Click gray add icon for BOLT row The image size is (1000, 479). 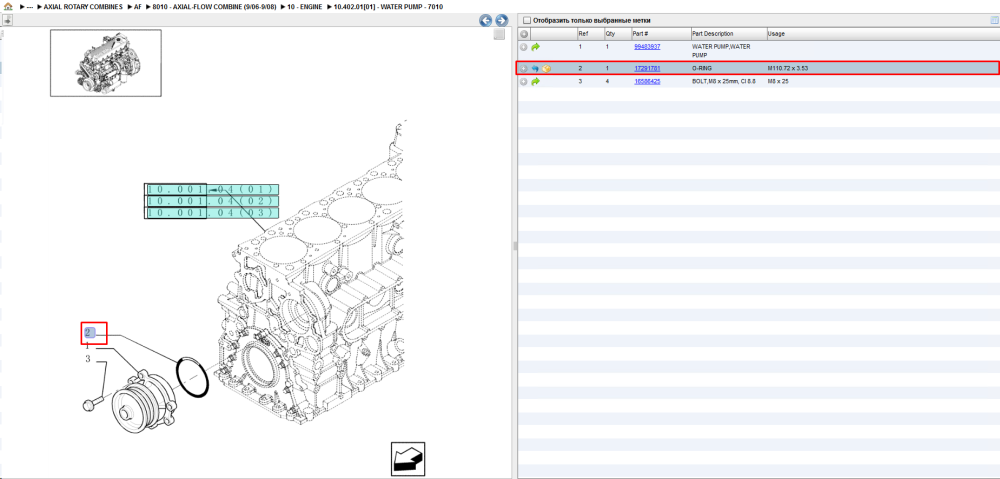click(524, 82)
